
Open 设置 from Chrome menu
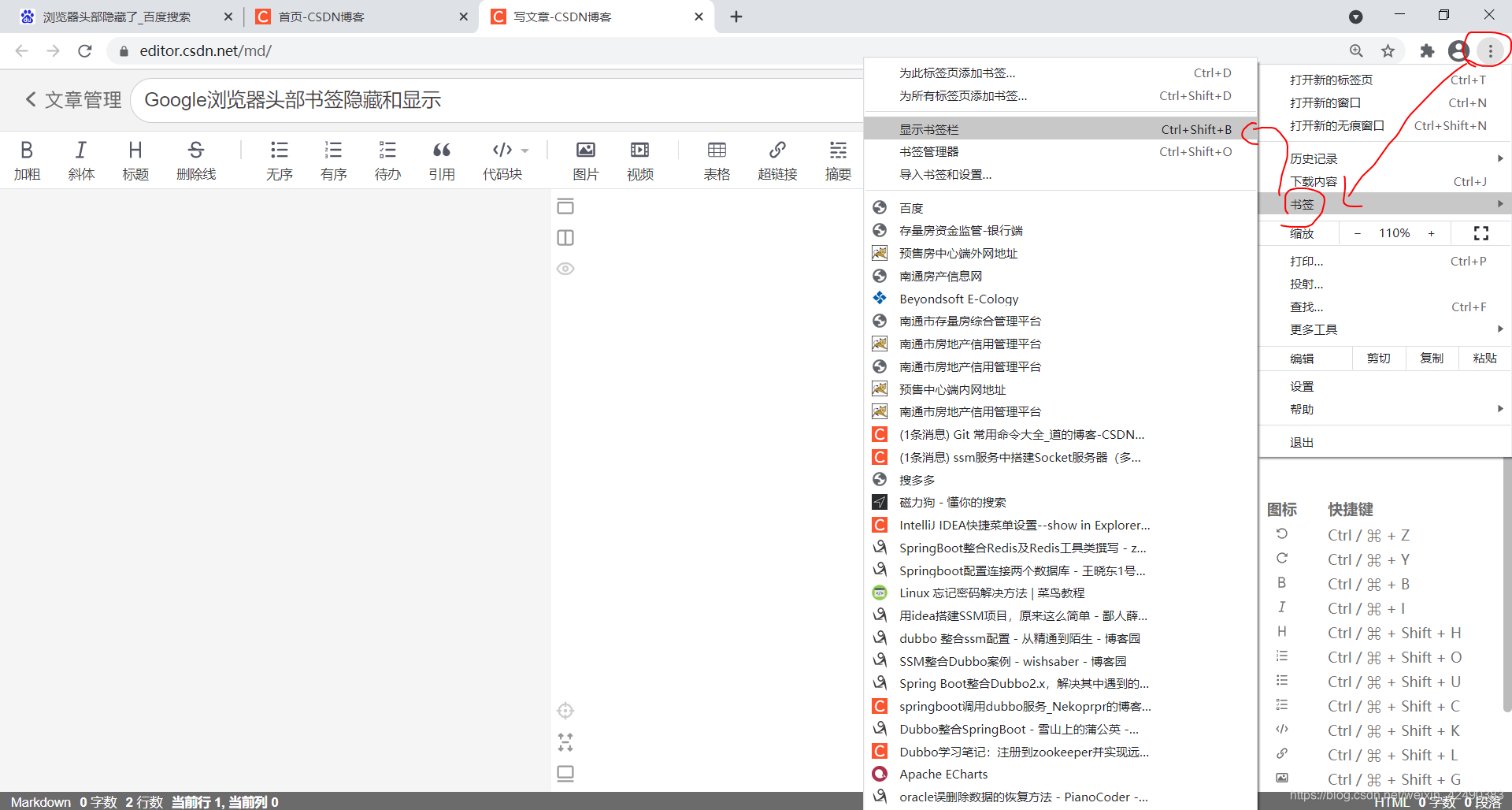1385,387
